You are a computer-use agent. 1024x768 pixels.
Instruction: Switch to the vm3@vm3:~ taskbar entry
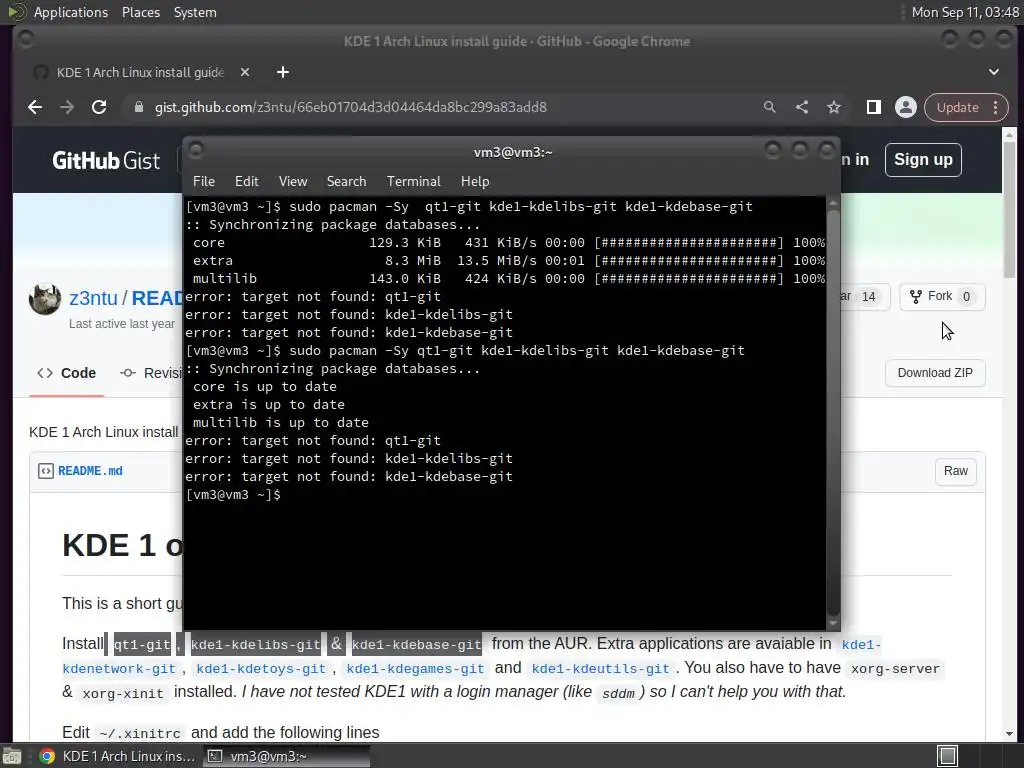[286, 756]
